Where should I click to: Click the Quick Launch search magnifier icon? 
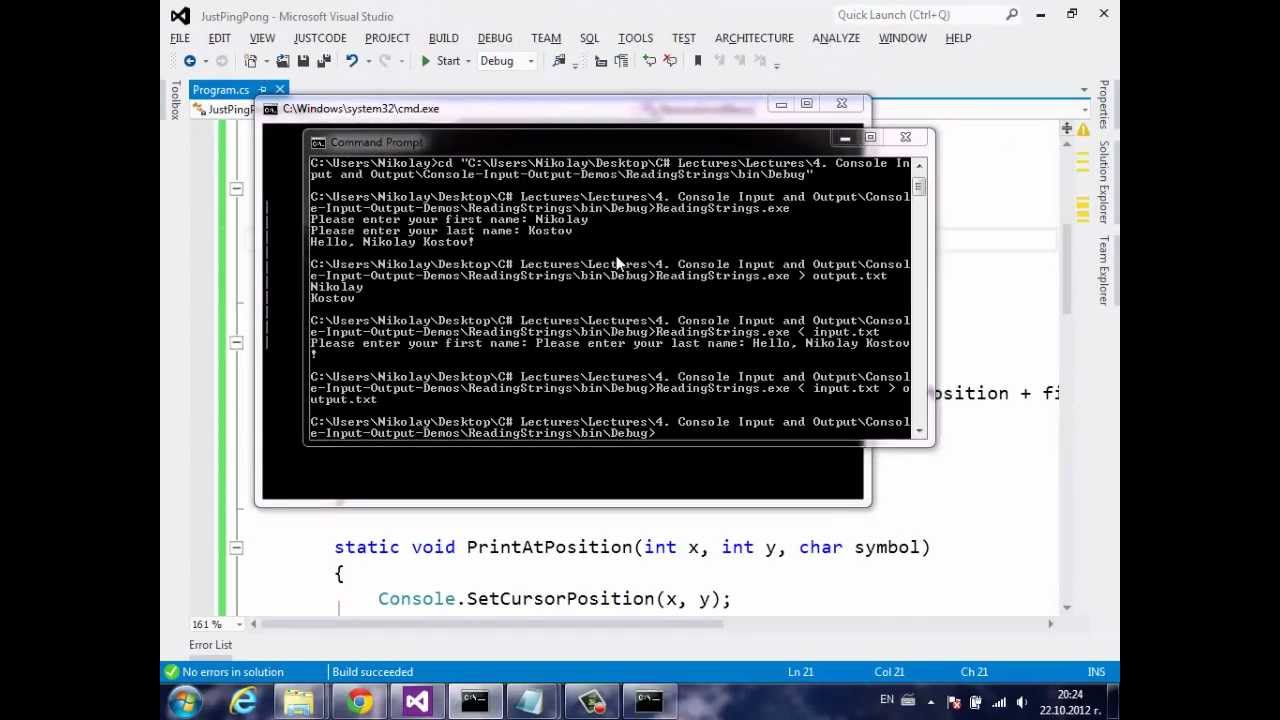(x=1012, y=15)
